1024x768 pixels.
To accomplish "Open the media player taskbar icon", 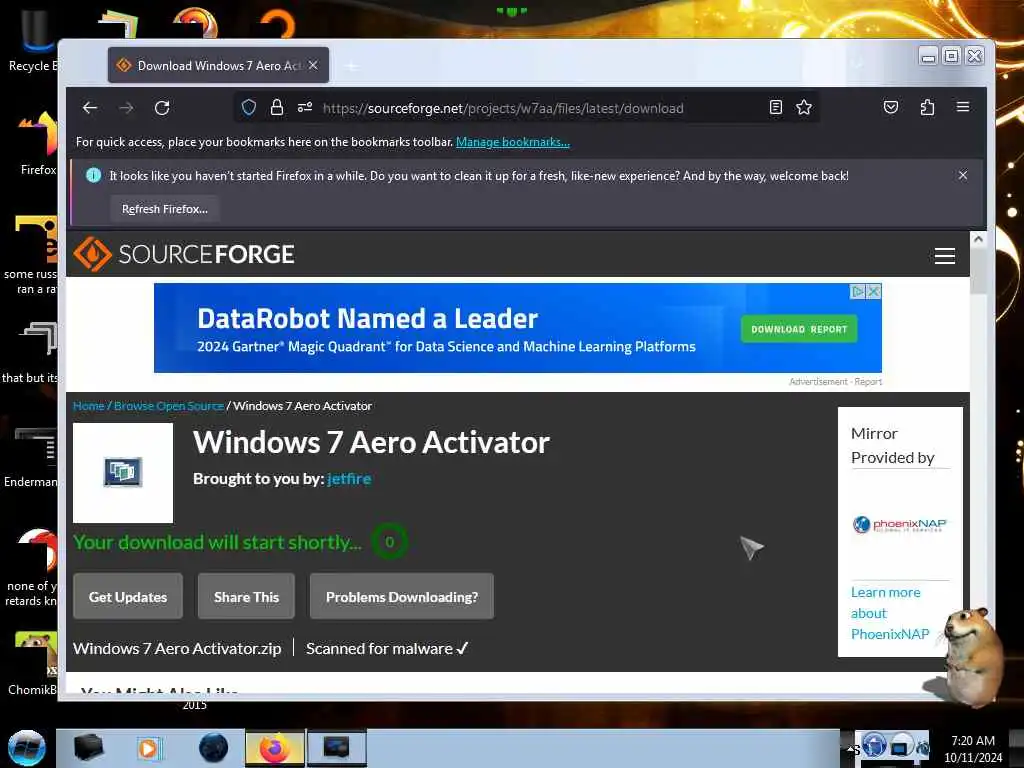I will [x=148, y=748].
